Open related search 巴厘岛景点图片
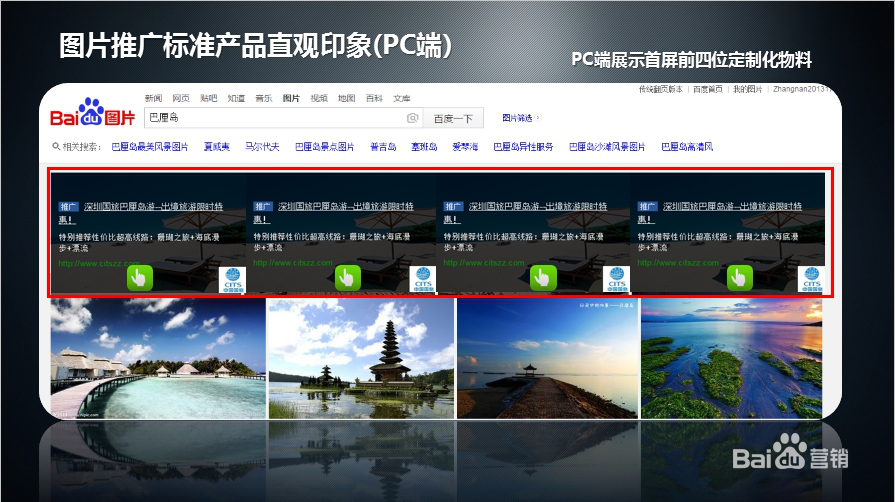The width and height of the screenshot is (895, 502). [324, 147]
